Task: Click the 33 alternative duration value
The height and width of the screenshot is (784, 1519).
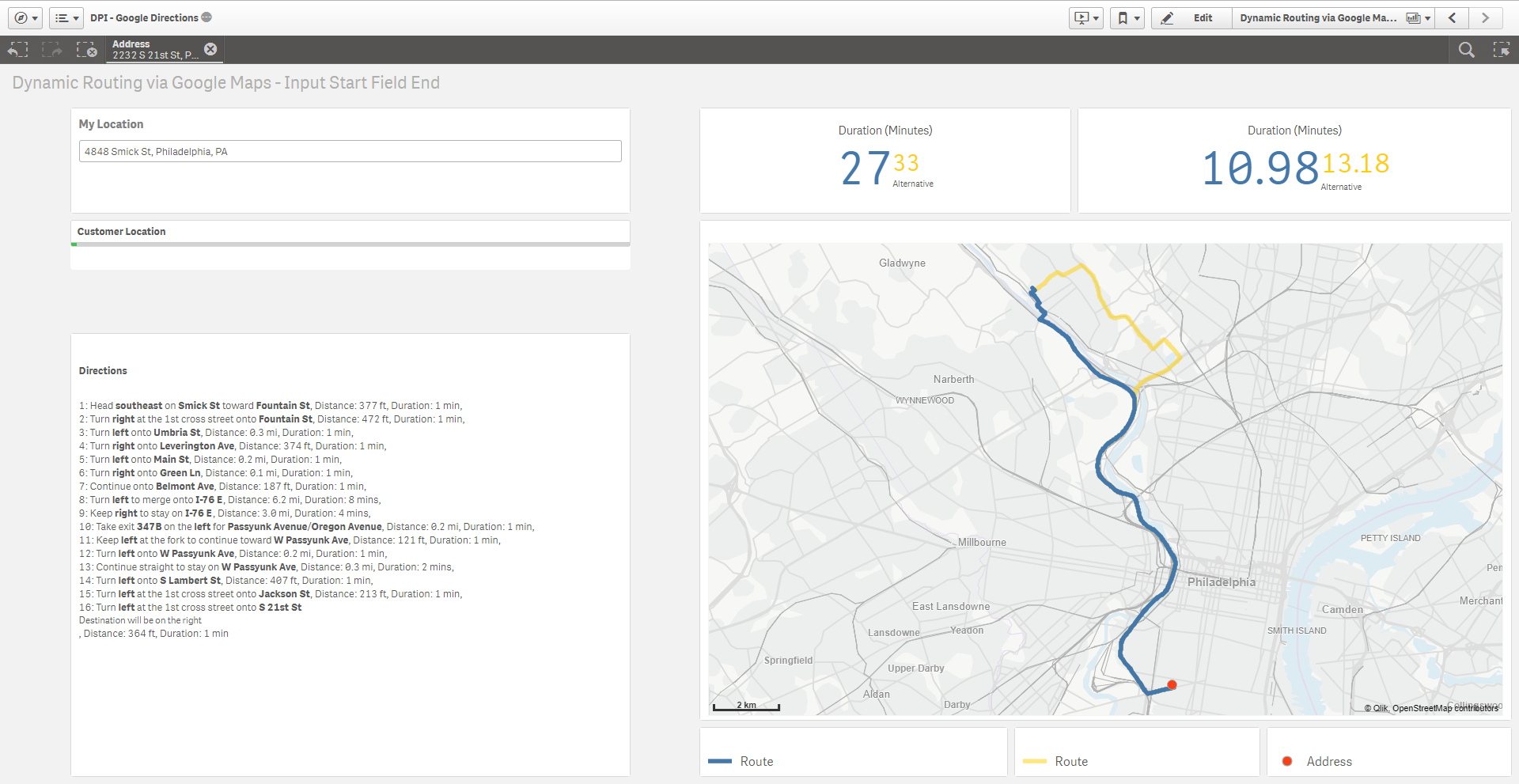Action: pos(906,163)
